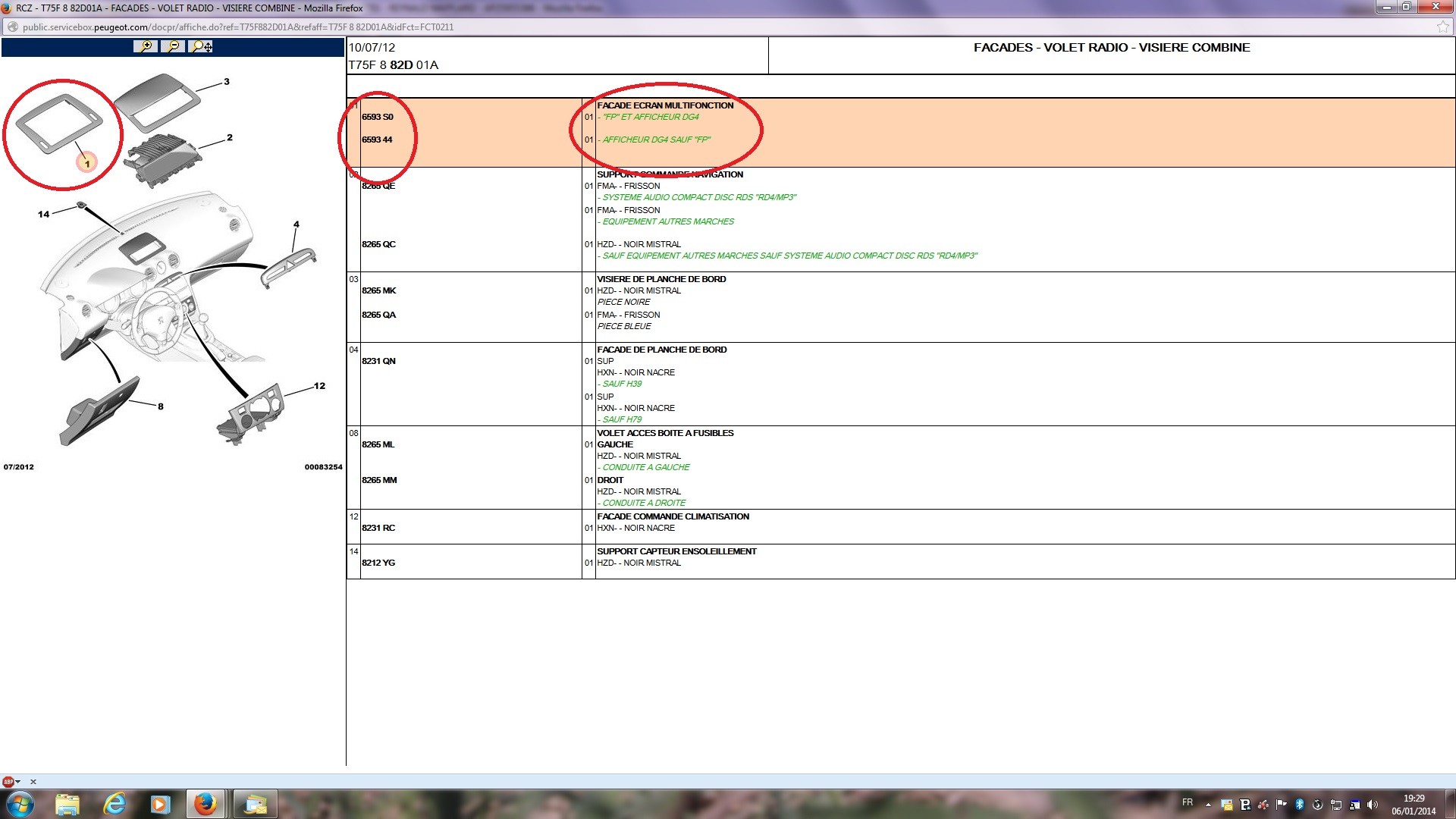This screenshot has width=1456, height=819.
Task: Click the Firefox address bar URL
Action: click(238, 27)
